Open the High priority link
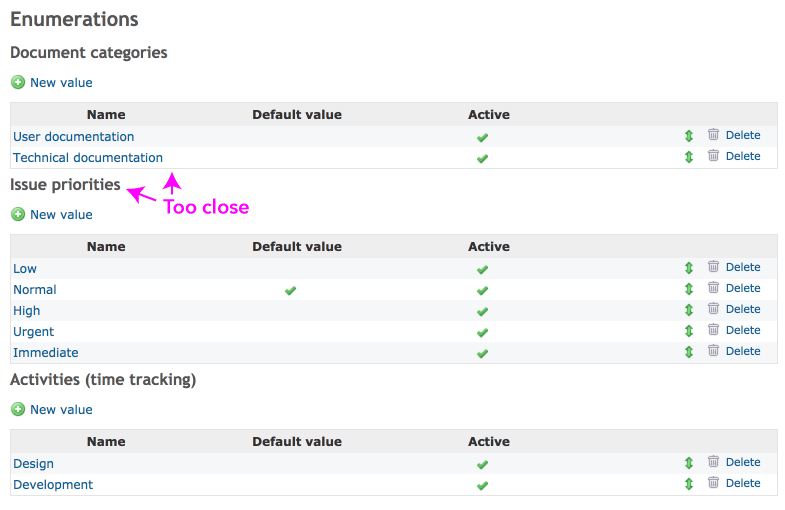785x510 pixels. coord(27,311)
